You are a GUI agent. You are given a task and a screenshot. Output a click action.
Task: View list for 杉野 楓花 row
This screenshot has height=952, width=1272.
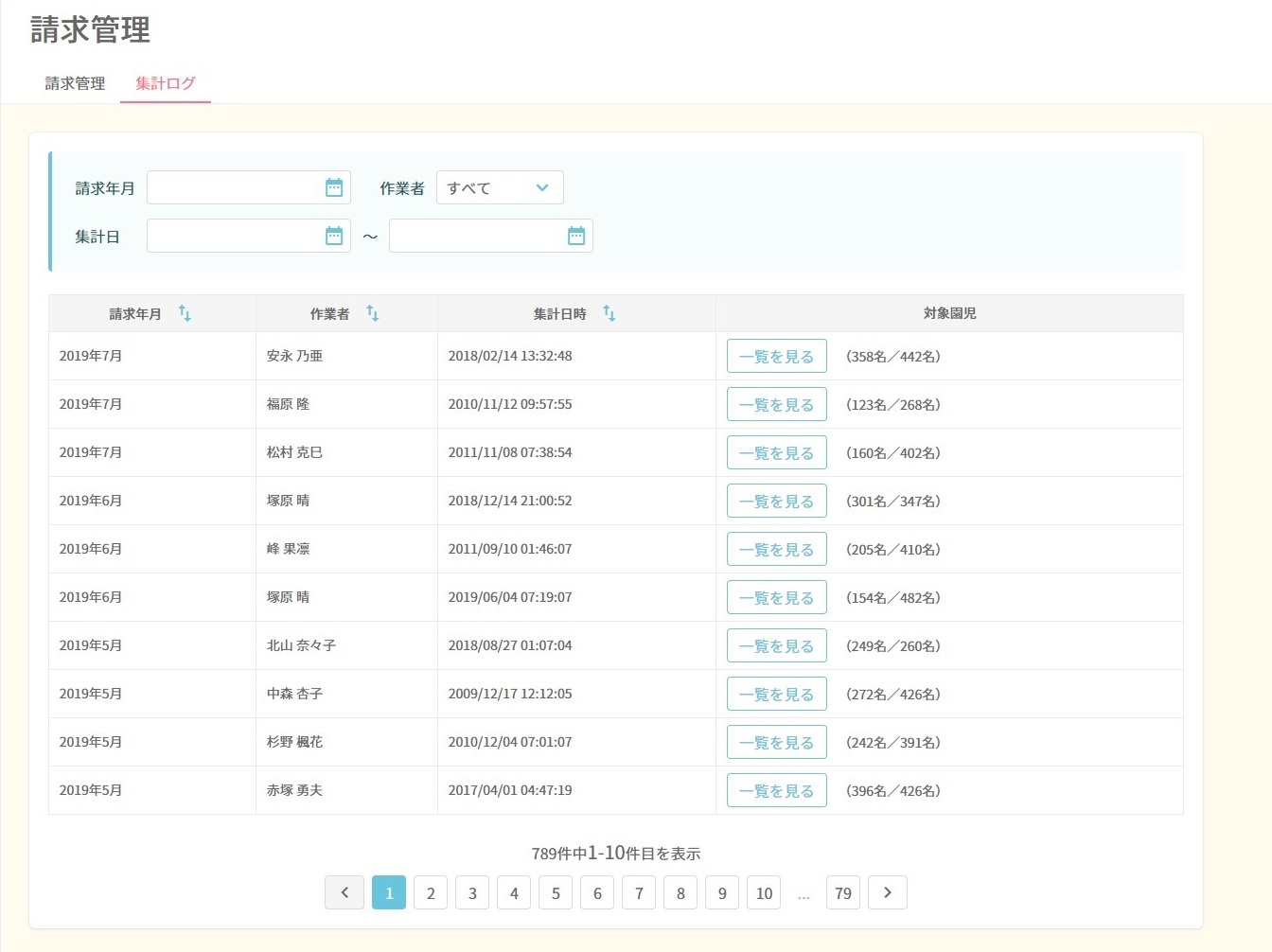(x=777, y=742)
